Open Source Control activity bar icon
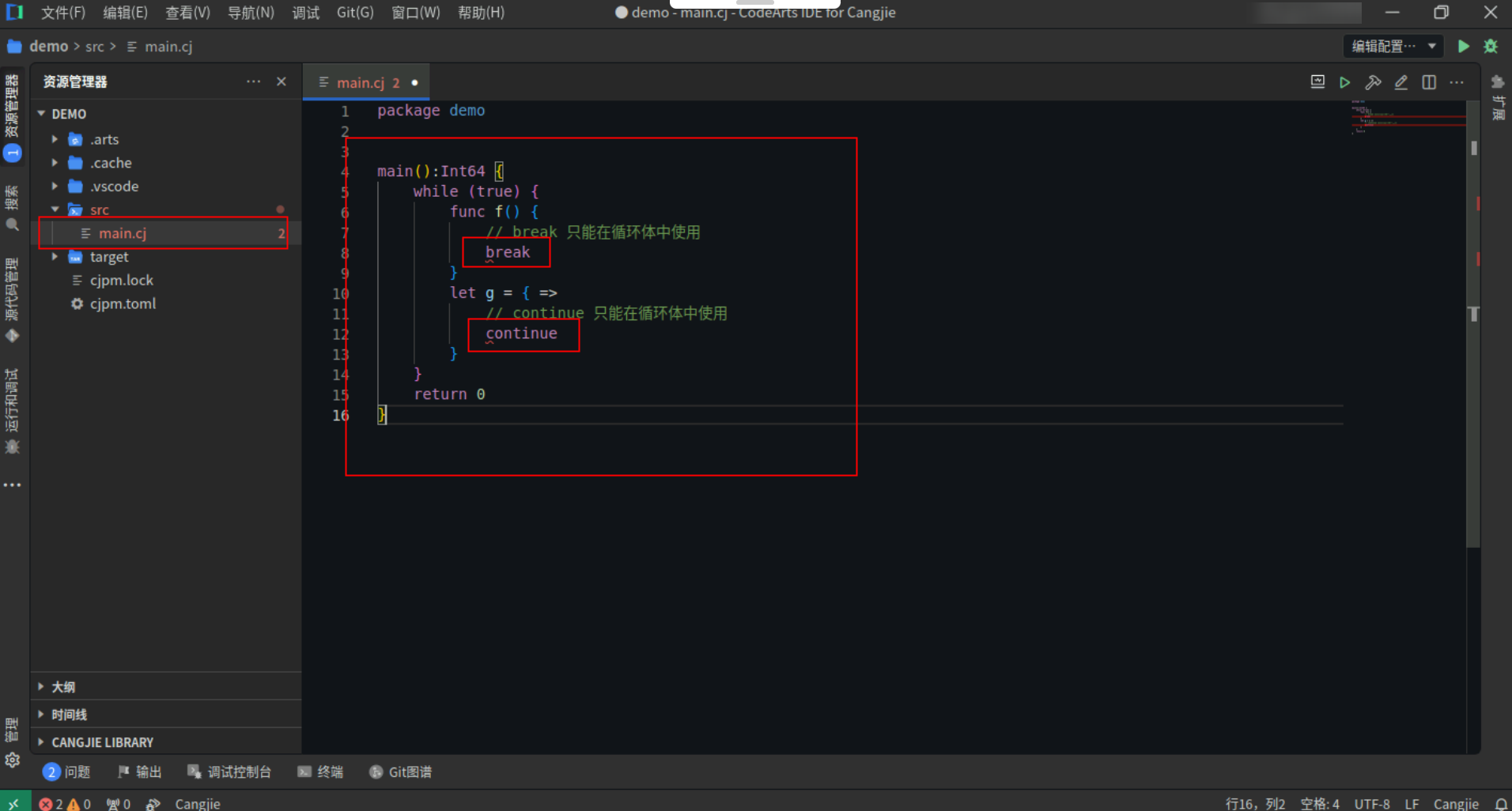This screenshot has width=1512, height=811. coord(13,300)
